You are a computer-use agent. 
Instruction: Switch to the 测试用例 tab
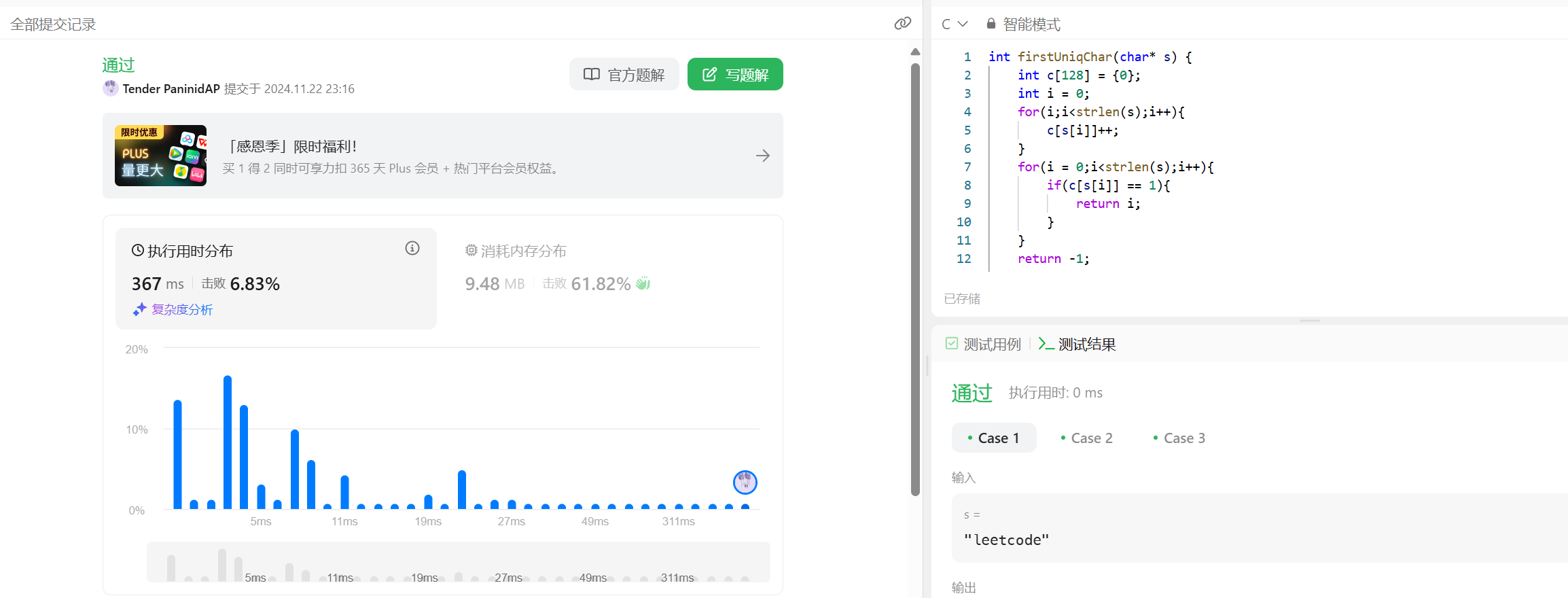[983, 345]
